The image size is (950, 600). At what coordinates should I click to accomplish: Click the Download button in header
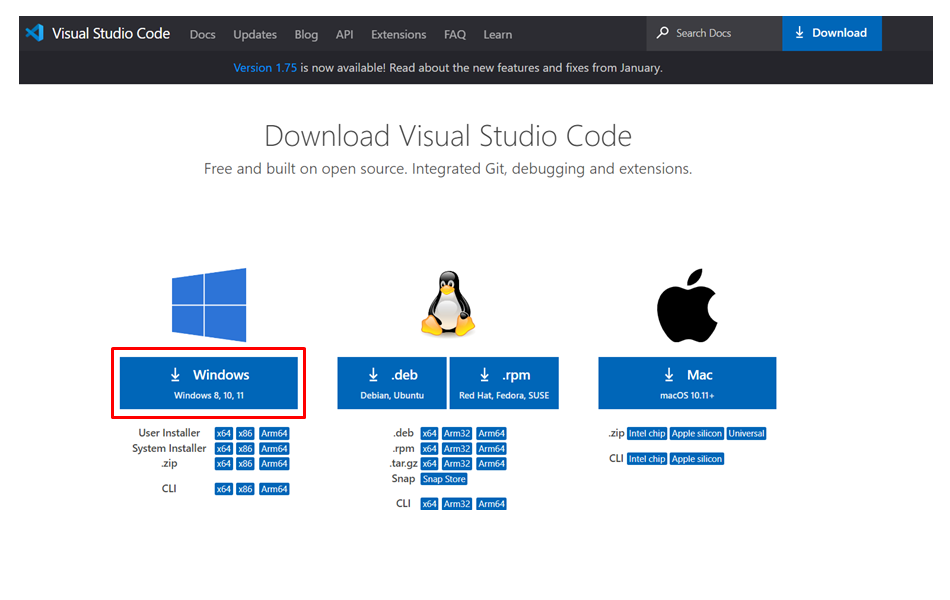pyautogui.click(x=832, y=33)
